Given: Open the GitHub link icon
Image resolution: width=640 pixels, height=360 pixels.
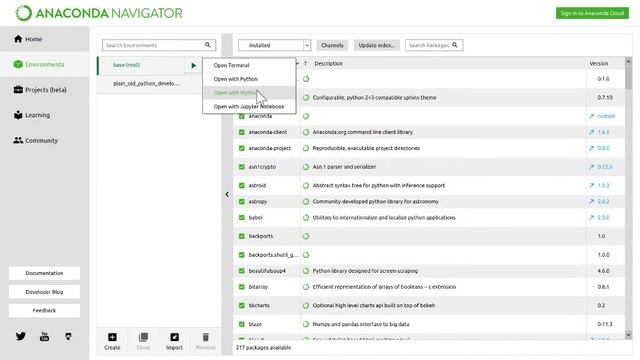Looking at the screenshot, I should point(68,336).
